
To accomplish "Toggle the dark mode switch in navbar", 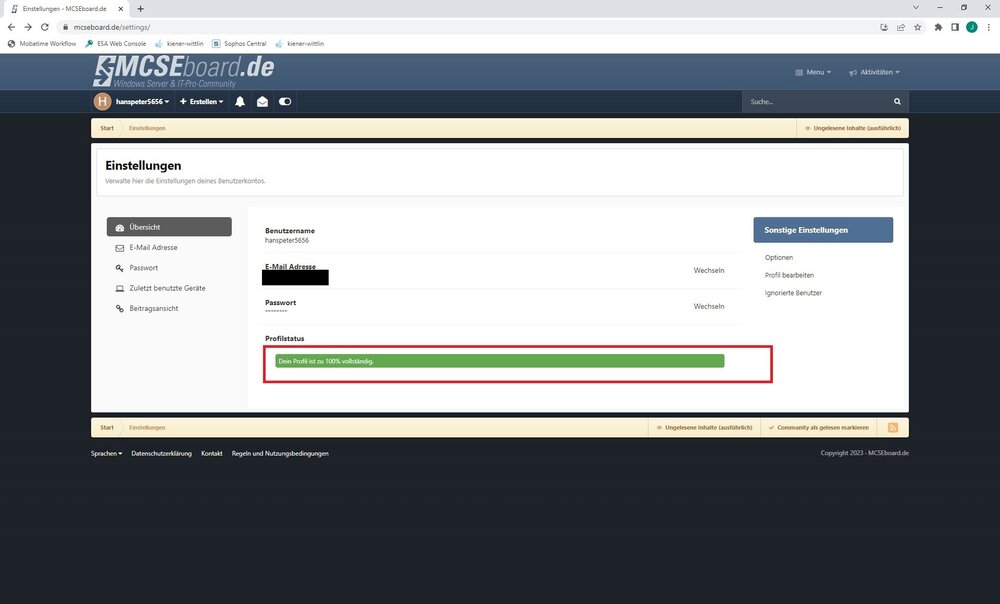I will (x=285, y=102).
